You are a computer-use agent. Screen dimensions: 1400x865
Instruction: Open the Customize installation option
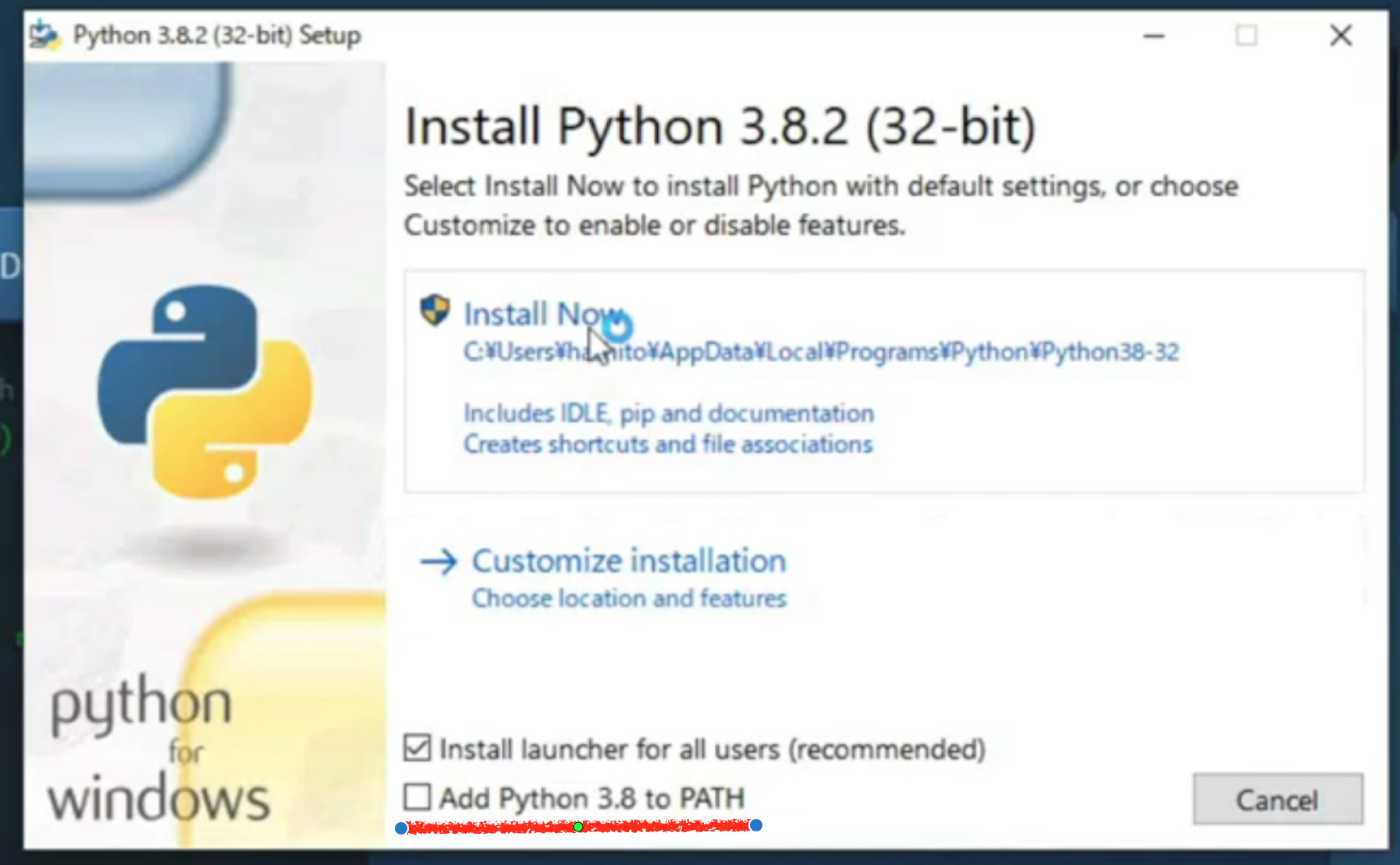[x=629, y=561]
